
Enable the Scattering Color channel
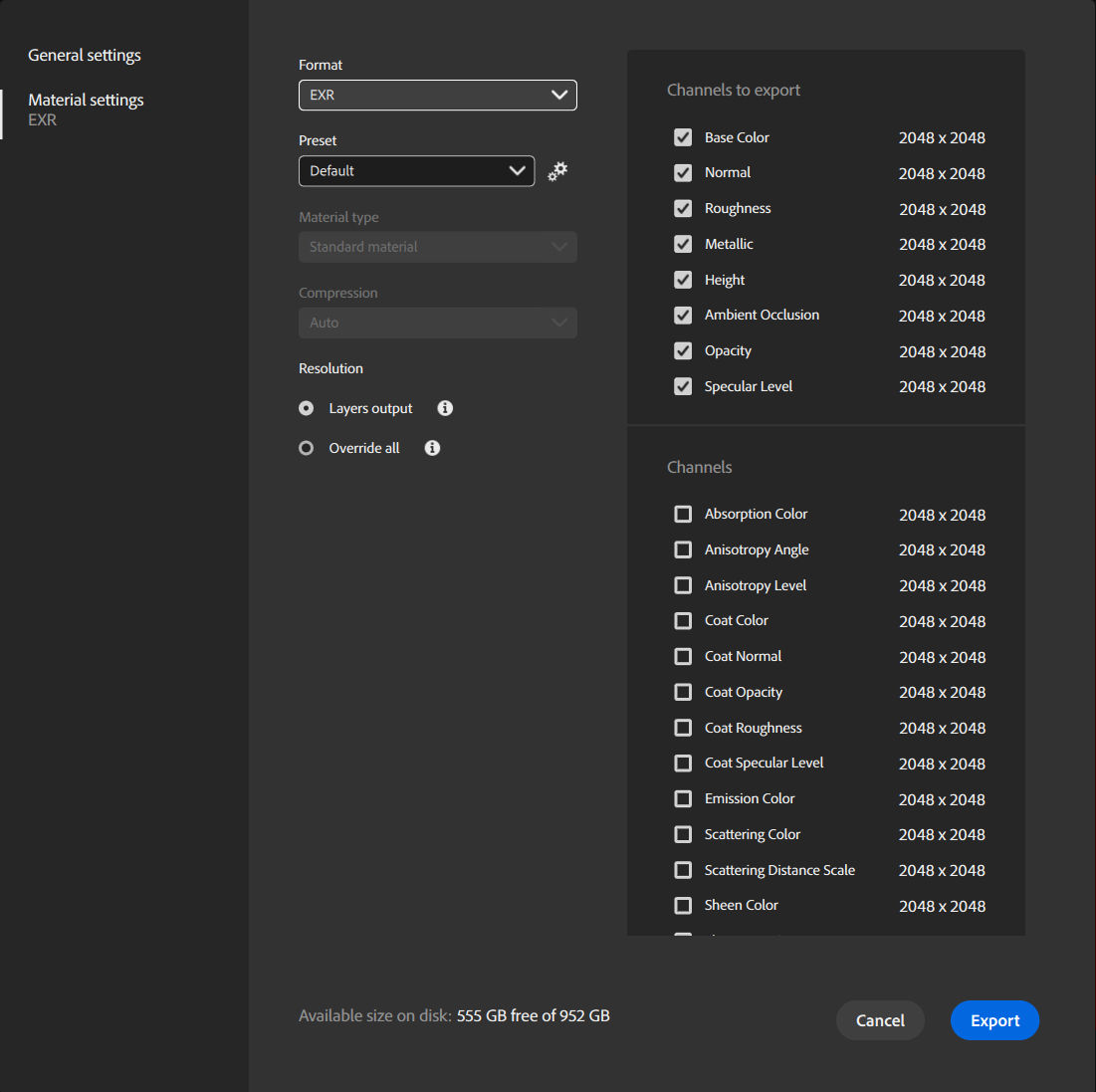(x=683, y=835)
